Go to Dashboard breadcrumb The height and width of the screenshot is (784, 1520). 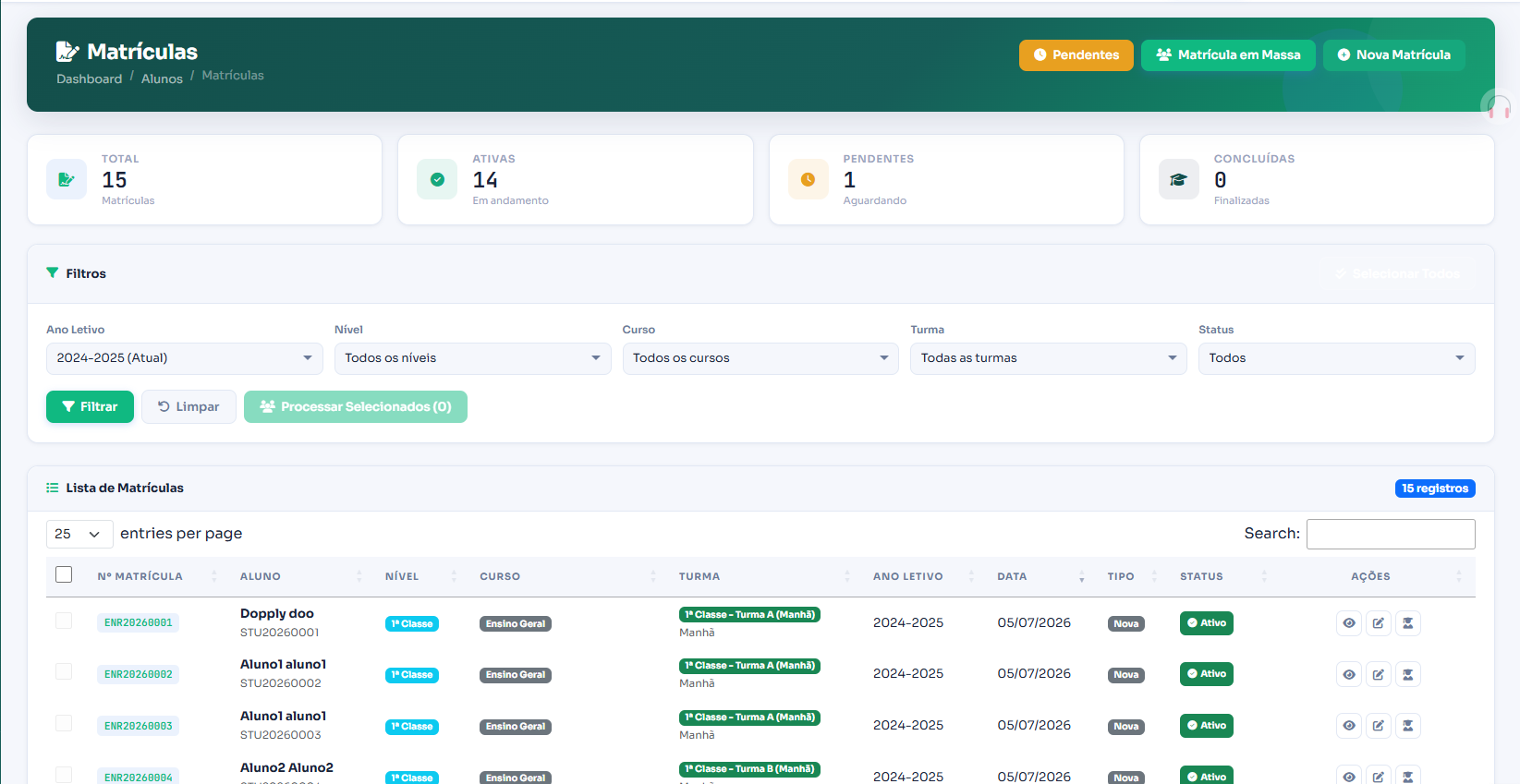[x=89, y=78]
